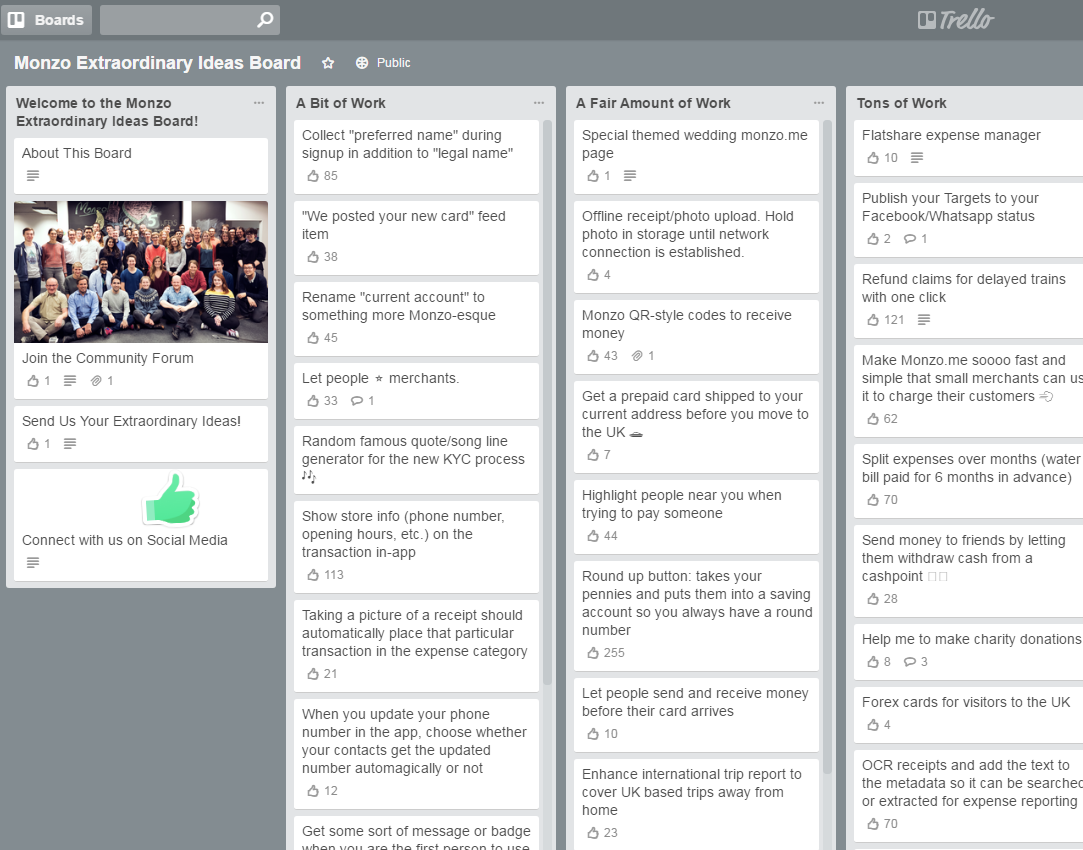Click vote icon on Rename current account card

point(313,338)
